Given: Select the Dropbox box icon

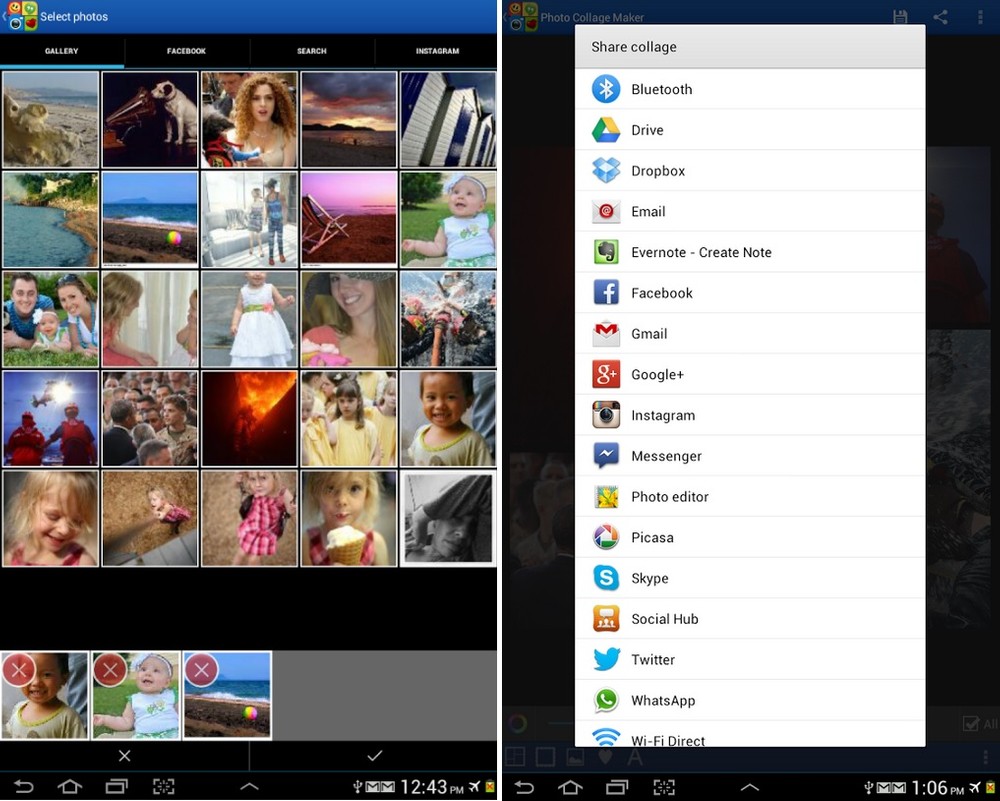Looking at the screenshot, I should [x=606, y=171].
